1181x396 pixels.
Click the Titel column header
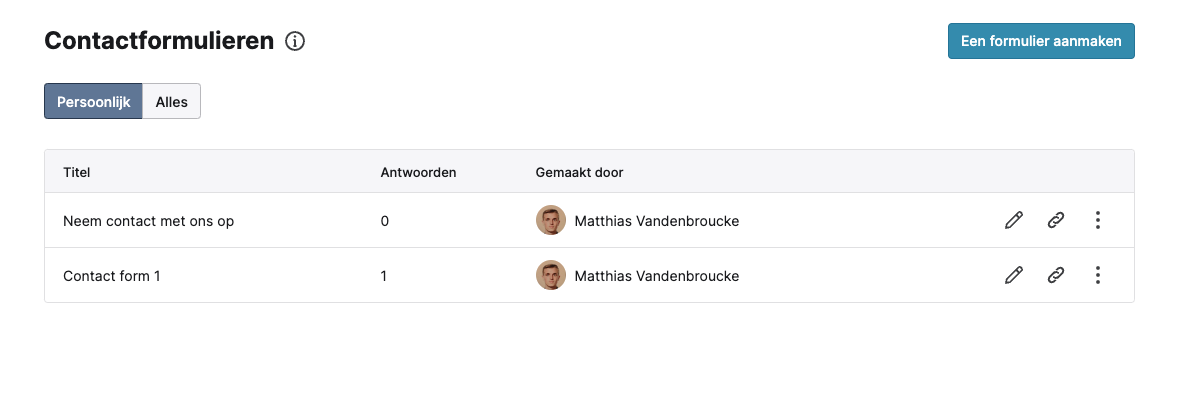(x=77, y=172)
